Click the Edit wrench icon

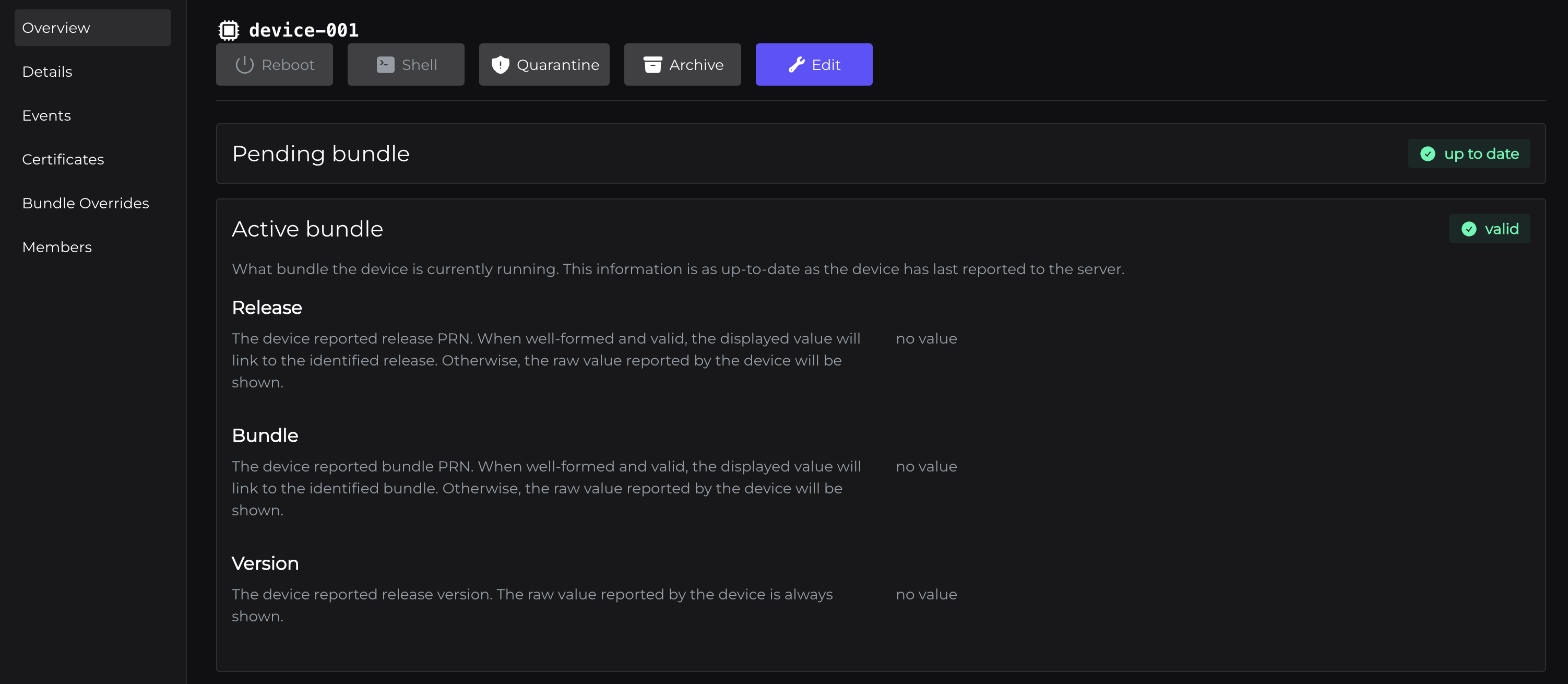click(796, 65)
